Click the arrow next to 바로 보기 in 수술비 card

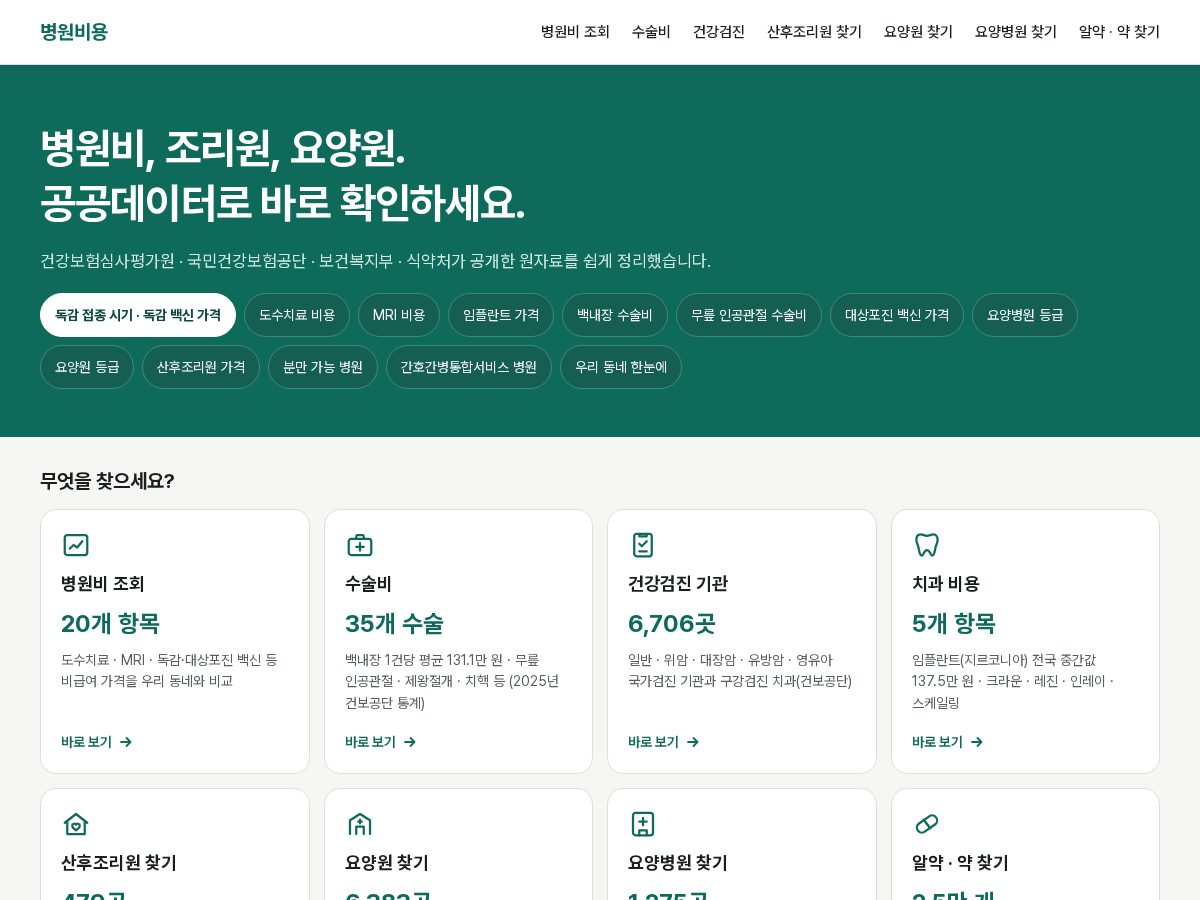click(410, 742)
